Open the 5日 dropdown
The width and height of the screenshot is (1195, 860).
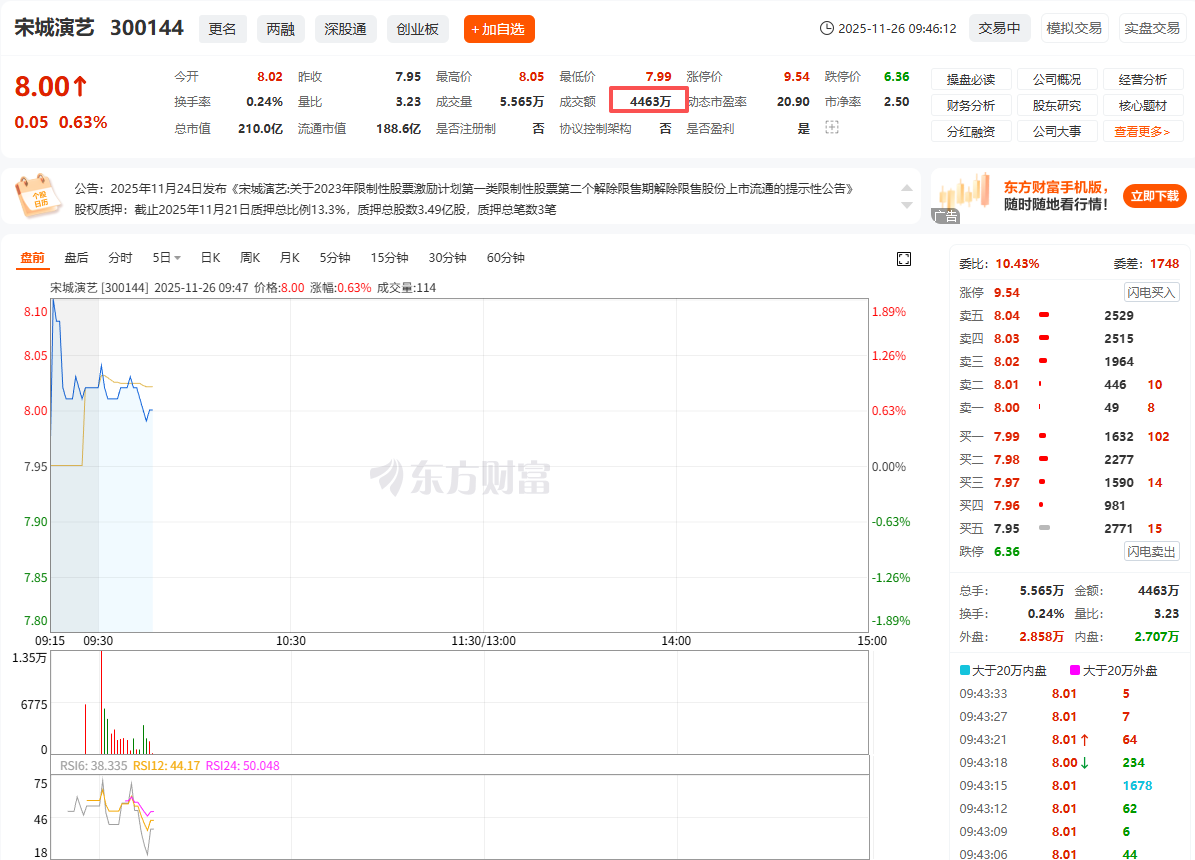click(166, 258)
